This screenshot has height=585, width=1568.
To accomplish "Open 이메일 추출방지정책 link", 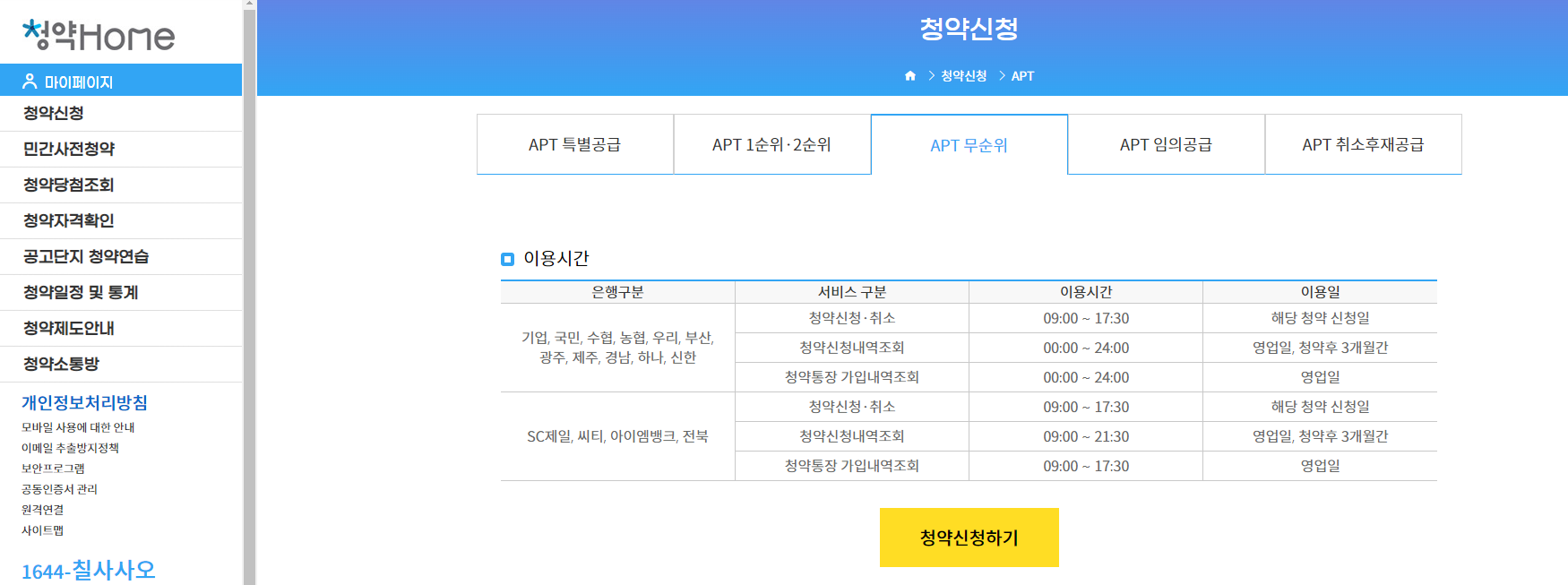I will point(70,449).
